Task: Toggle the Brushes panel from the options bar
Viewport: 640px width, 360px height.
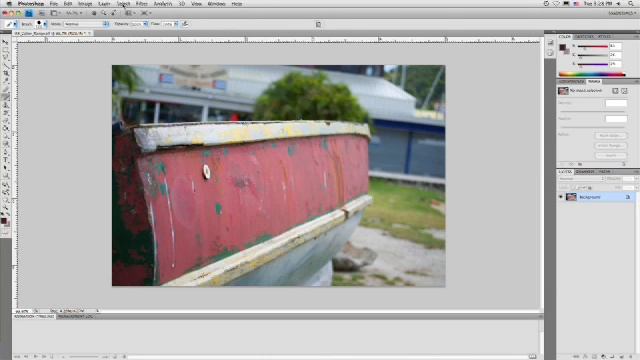Action: pyautogui.click(x=318, y=24)
